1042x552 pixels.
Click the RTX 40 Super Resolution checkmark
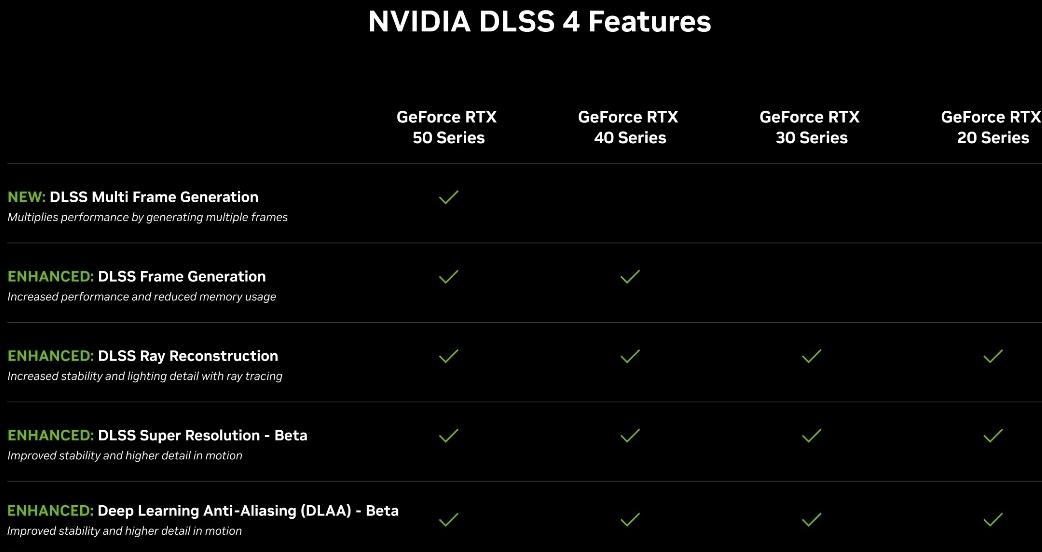(630, 435)
